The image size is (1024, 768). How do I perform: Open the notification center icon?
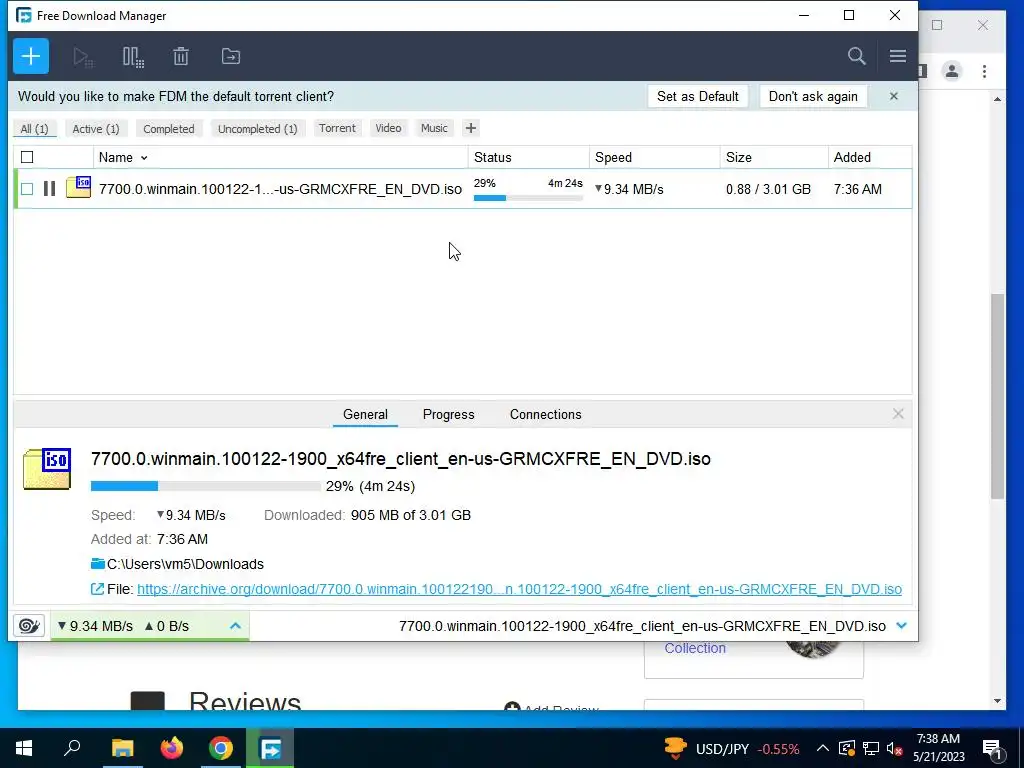click(992, 748)
